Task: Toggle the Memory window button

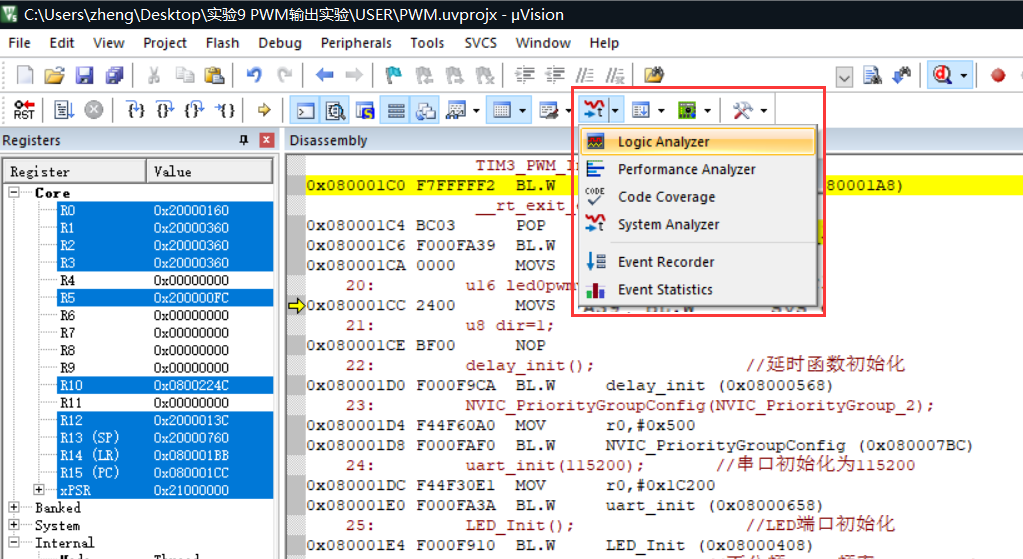Action: pyautogui.click(x=502, y=110)
